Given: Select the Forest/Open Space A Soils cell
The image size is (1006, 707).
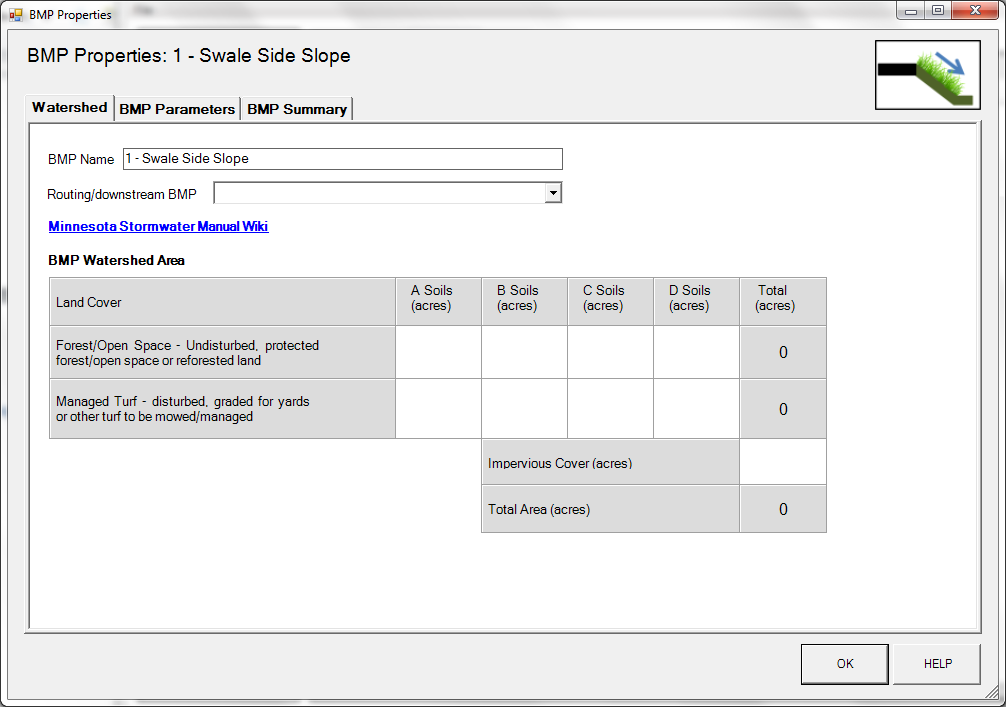Looking at the screenshot, I should pyautogui.click(x=438, y=352).
